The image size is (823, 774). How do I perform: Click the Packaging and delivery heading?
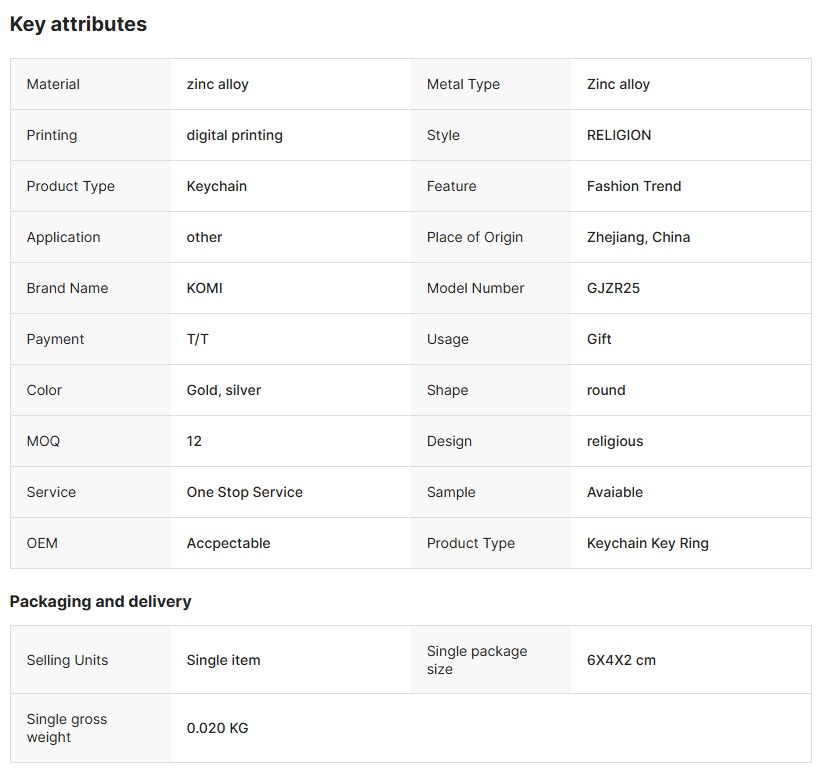(100, 601)
